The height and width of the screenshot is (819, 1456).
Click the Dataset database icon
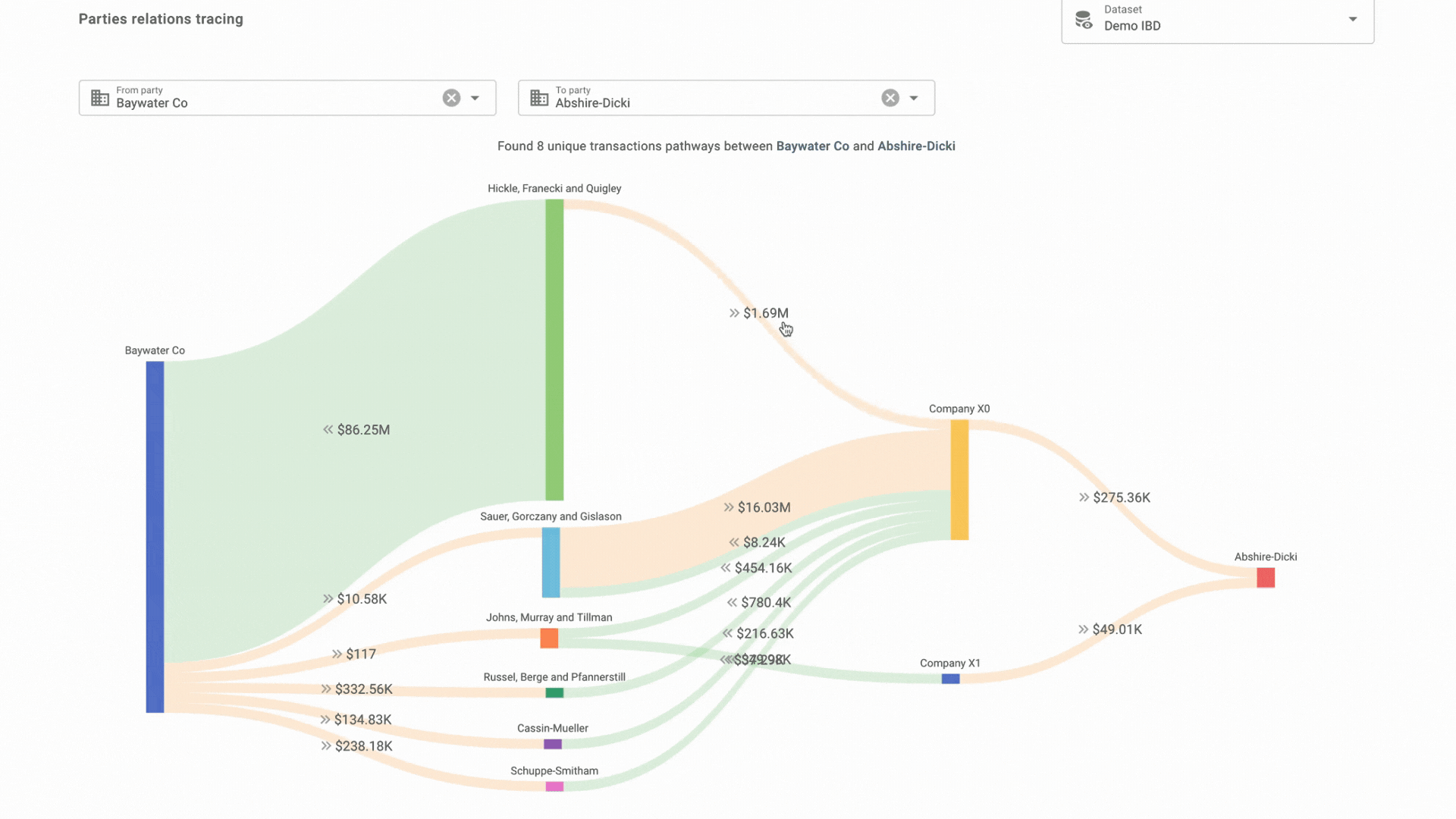click(1084, 20)
